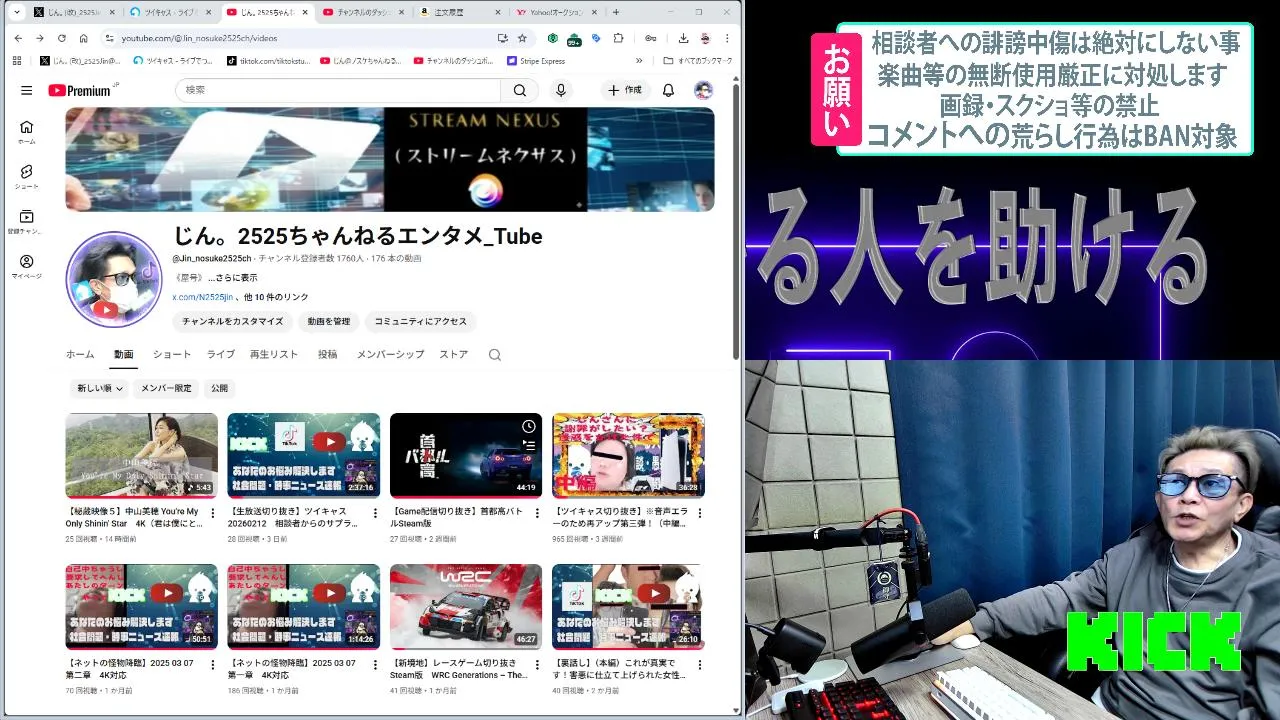Open options menu for 中山美穂 You're My Only Shinin' Star video
The width and height of the screenshot is (1280, 720).
pos(211,513)
